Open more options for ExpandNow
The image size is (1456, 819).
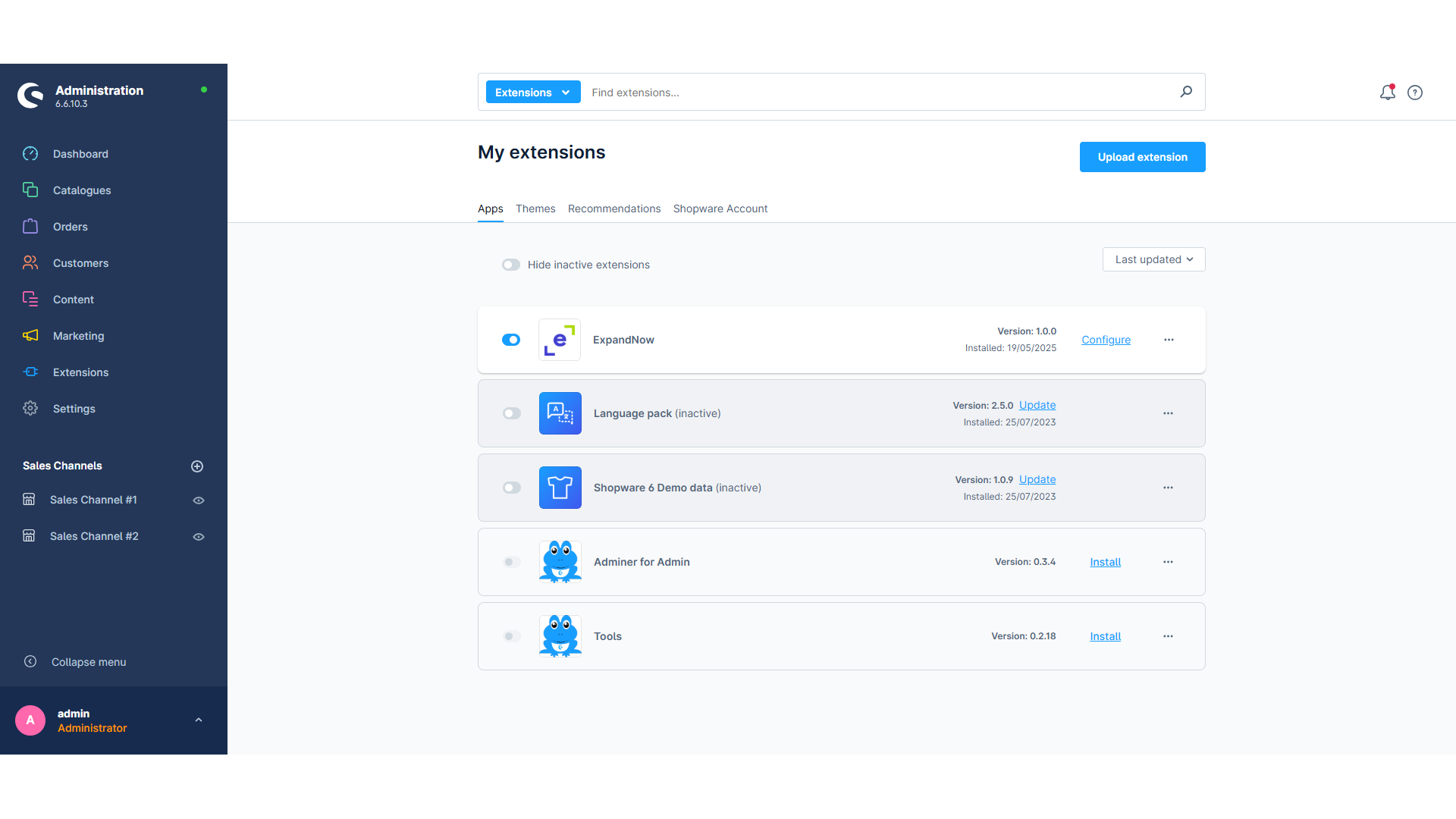click(1169, 340)
